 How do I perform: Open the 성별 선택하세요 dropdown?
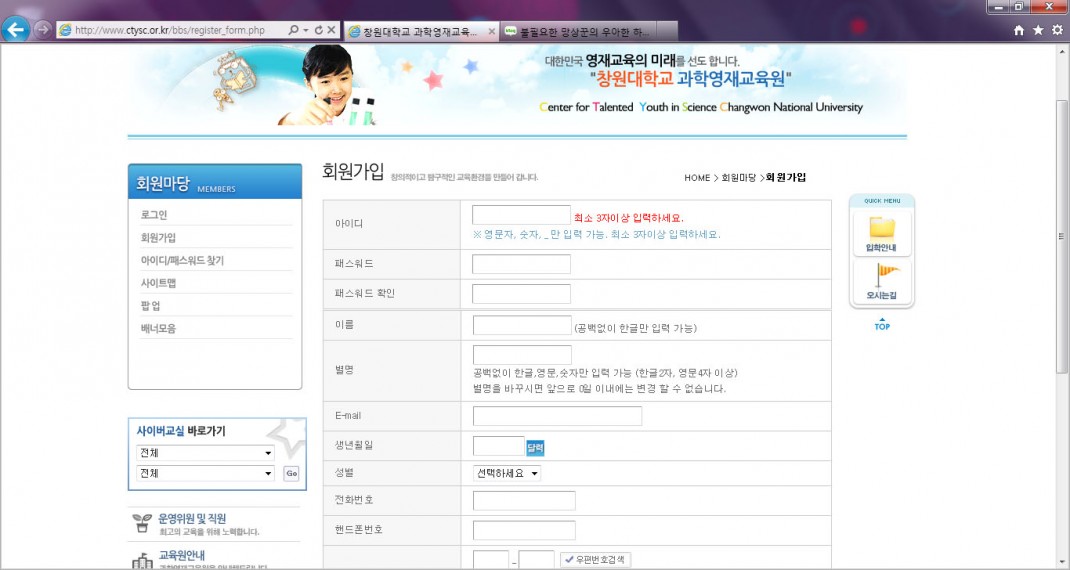point(506,473)
